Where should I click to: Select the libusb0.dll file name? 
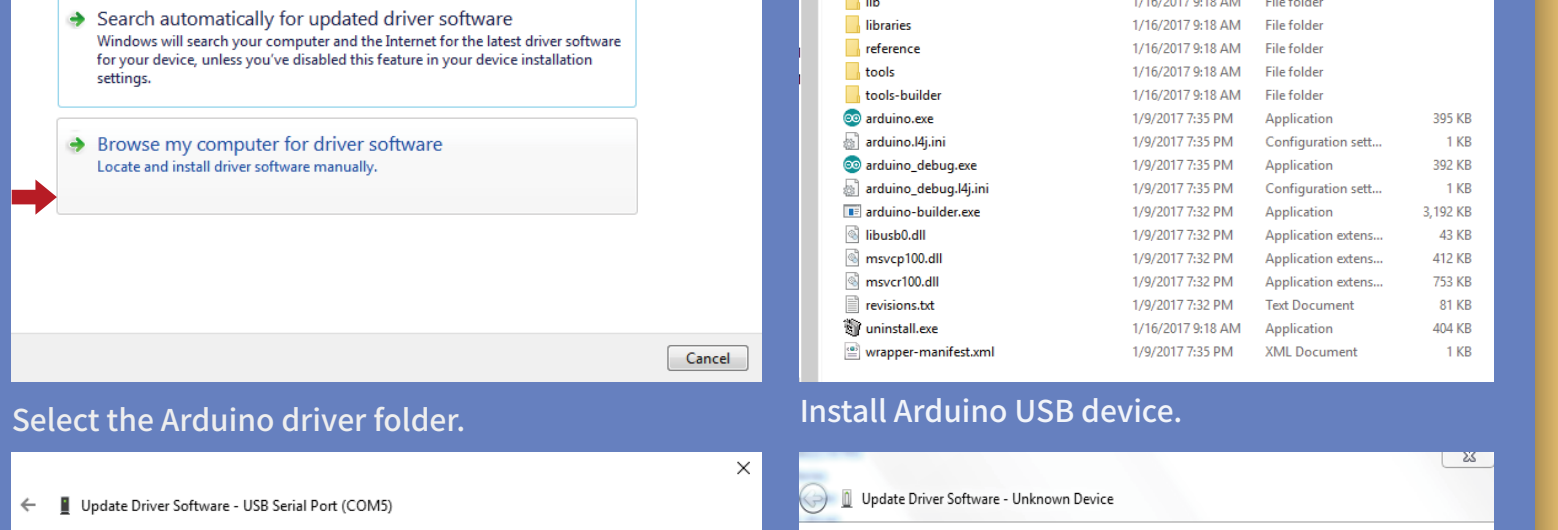895,235
